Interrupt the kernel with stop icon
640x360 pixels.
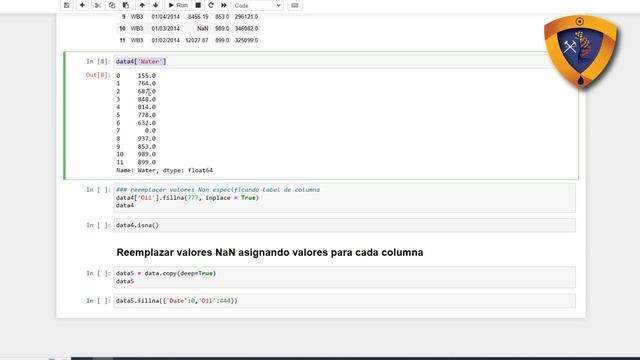pos(198,5)
